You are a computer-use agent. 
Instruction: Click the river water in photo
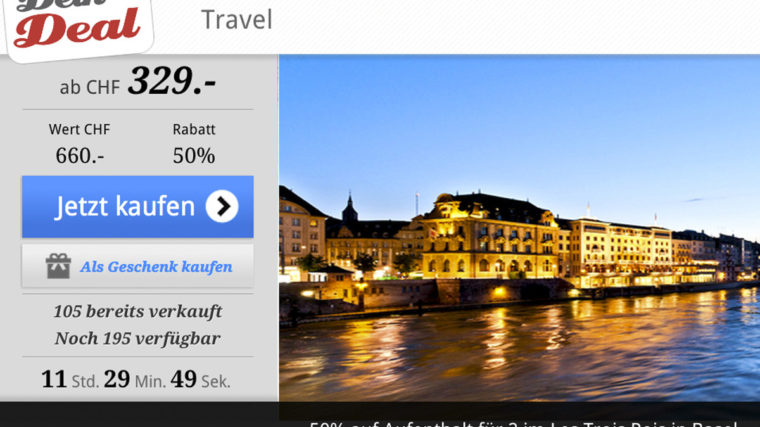click(519, 354)
